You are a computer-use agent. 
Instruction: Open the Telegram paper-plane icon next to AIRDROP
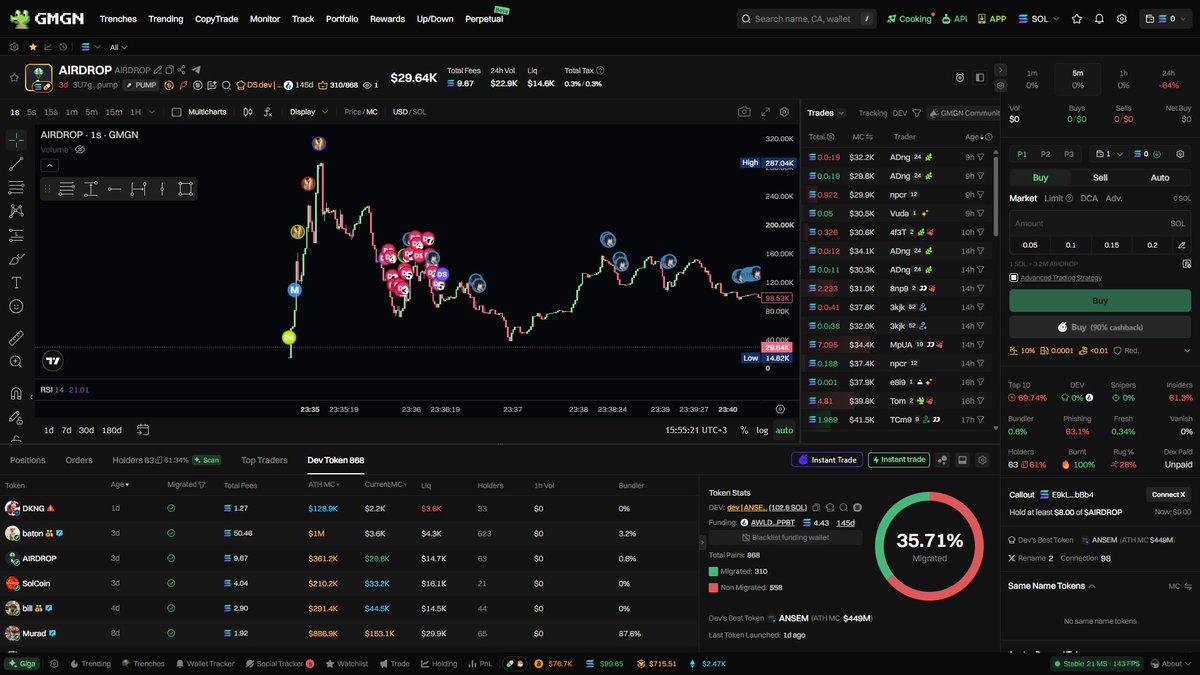point(196,70)
